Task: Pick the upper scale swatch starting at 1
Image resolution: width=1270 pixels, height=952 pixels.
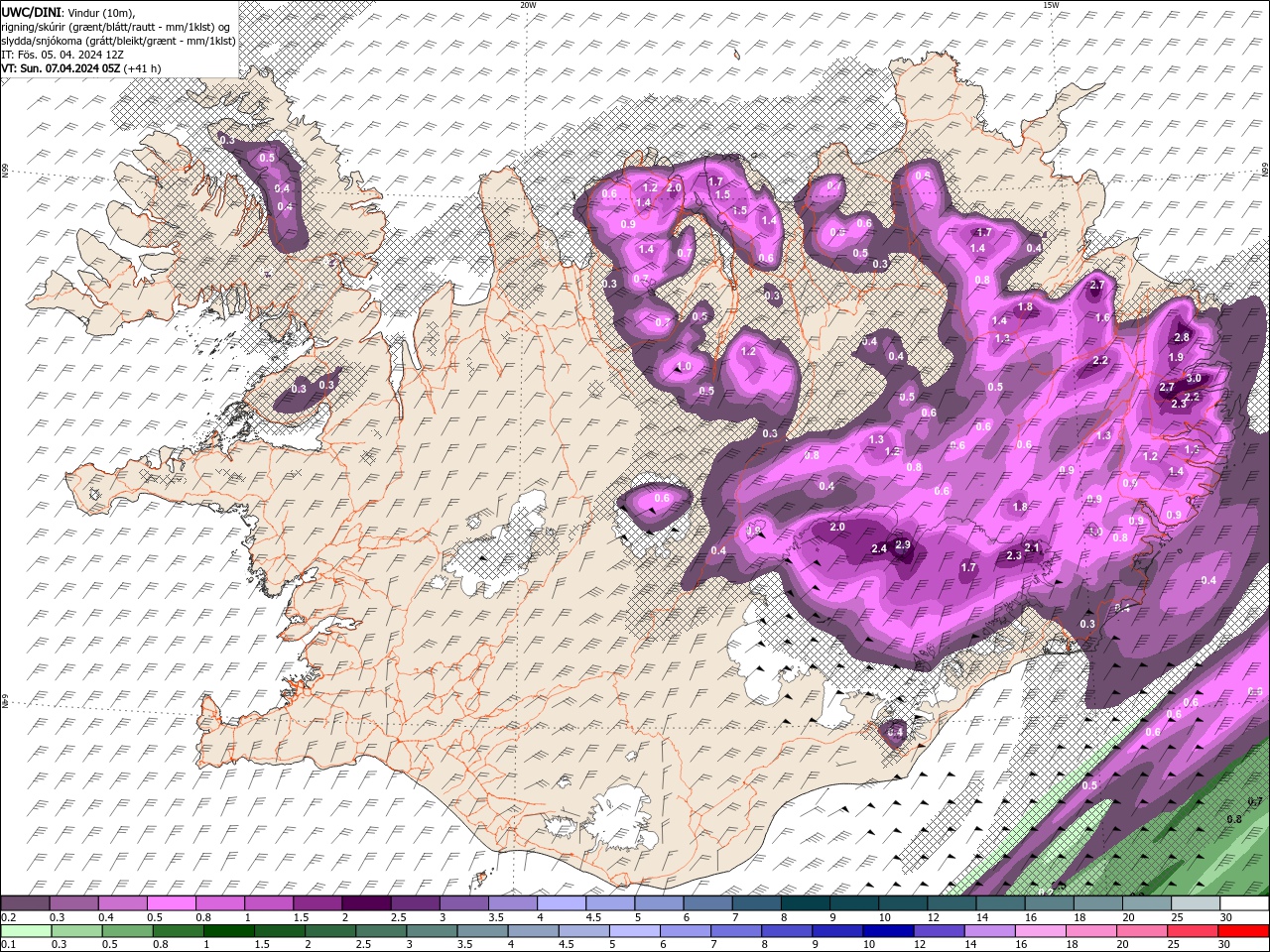Action: click(269, 903)
